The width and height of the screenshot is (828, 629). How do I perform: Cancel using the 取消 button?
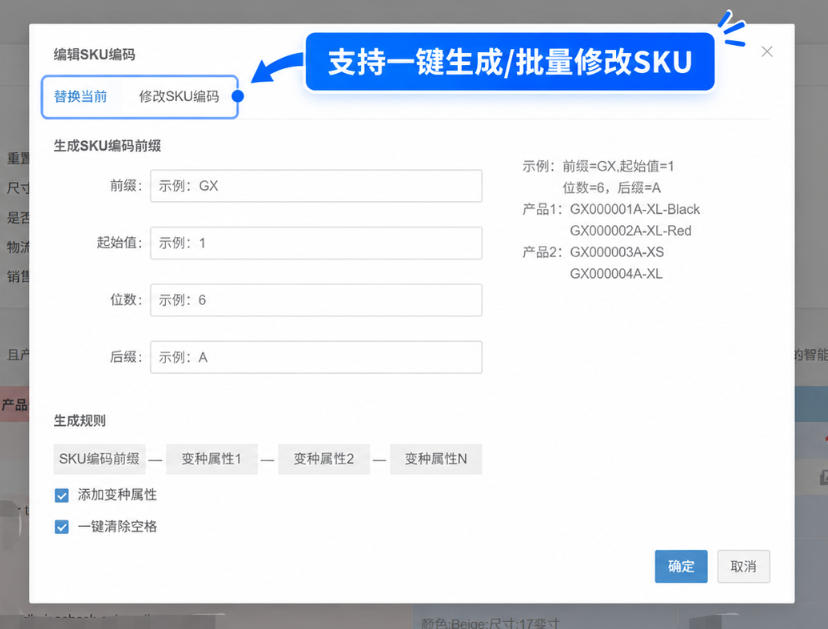coord(743,567)
